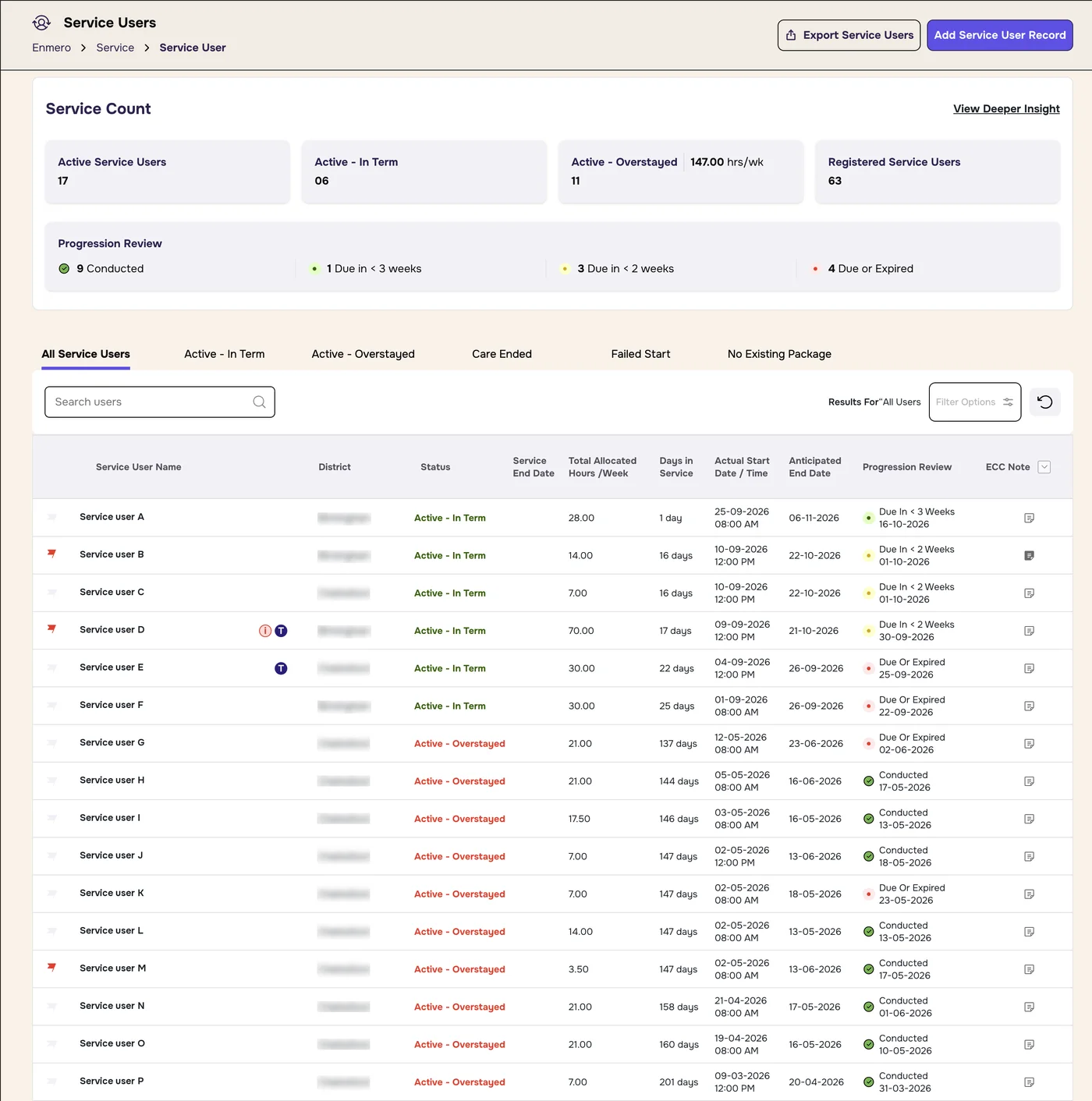Click the 9 Conducted progression review item
The image size is (1092, 1101).
(101, 269)
